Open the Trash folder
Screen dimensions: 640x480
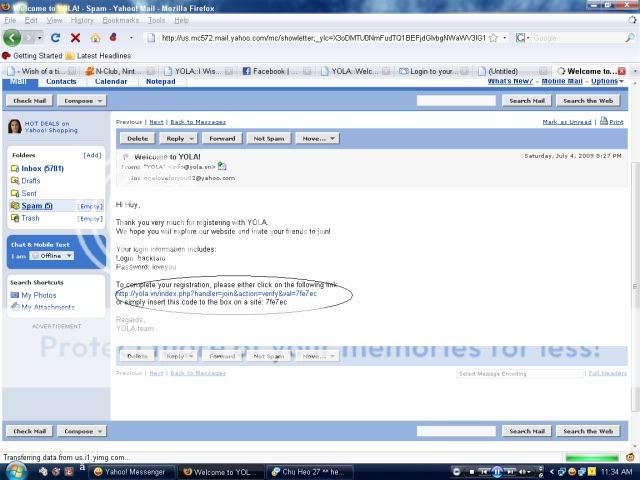tap(30, 218)
